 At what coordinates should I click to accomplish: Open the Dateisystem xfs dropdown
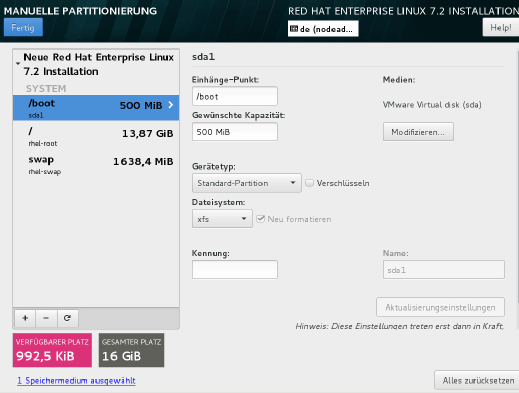click(x=222, y=219)
